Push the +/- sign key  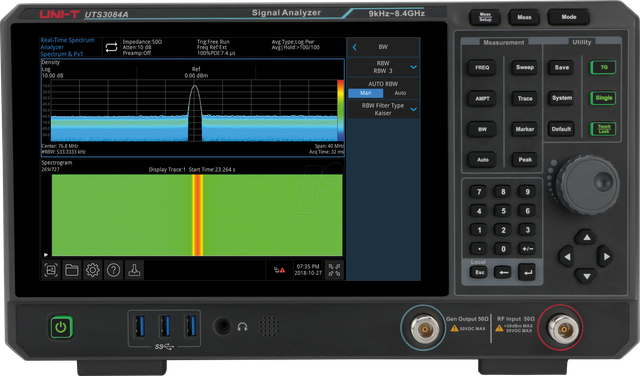pyautogui.click(x=527, y=249)
